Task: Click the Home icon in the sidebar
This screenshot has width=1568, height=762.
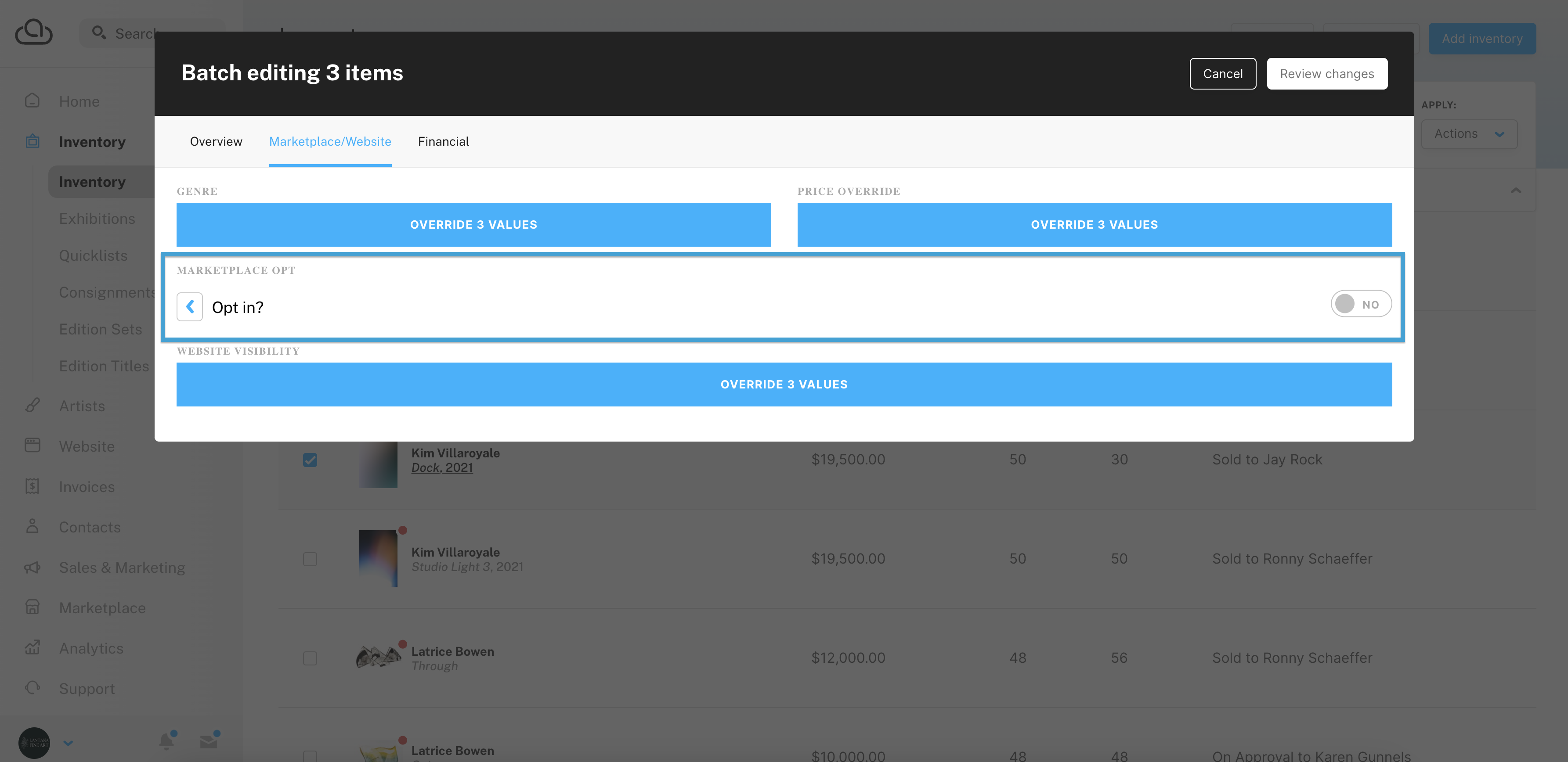Action: [x=32, y=101]
